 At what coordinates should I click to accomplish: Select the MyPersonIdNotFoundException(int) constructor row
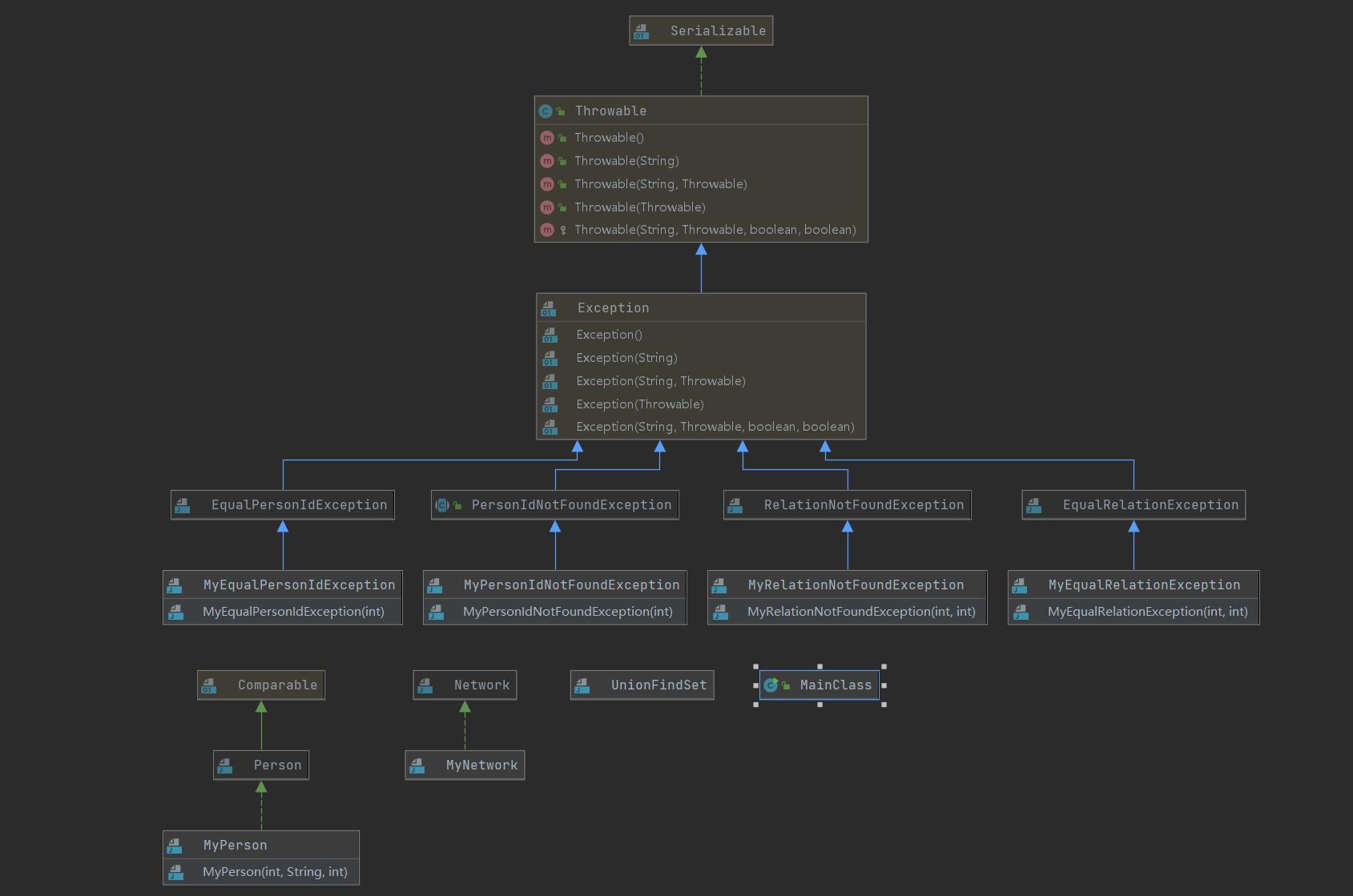click(x=555, y=612)
